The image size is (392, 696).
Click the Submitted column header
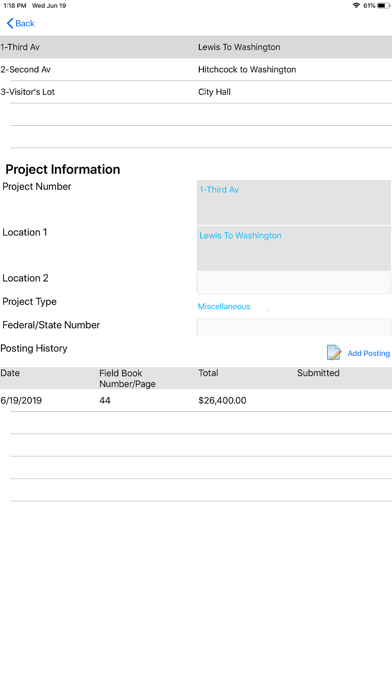(x=318, y=373)
